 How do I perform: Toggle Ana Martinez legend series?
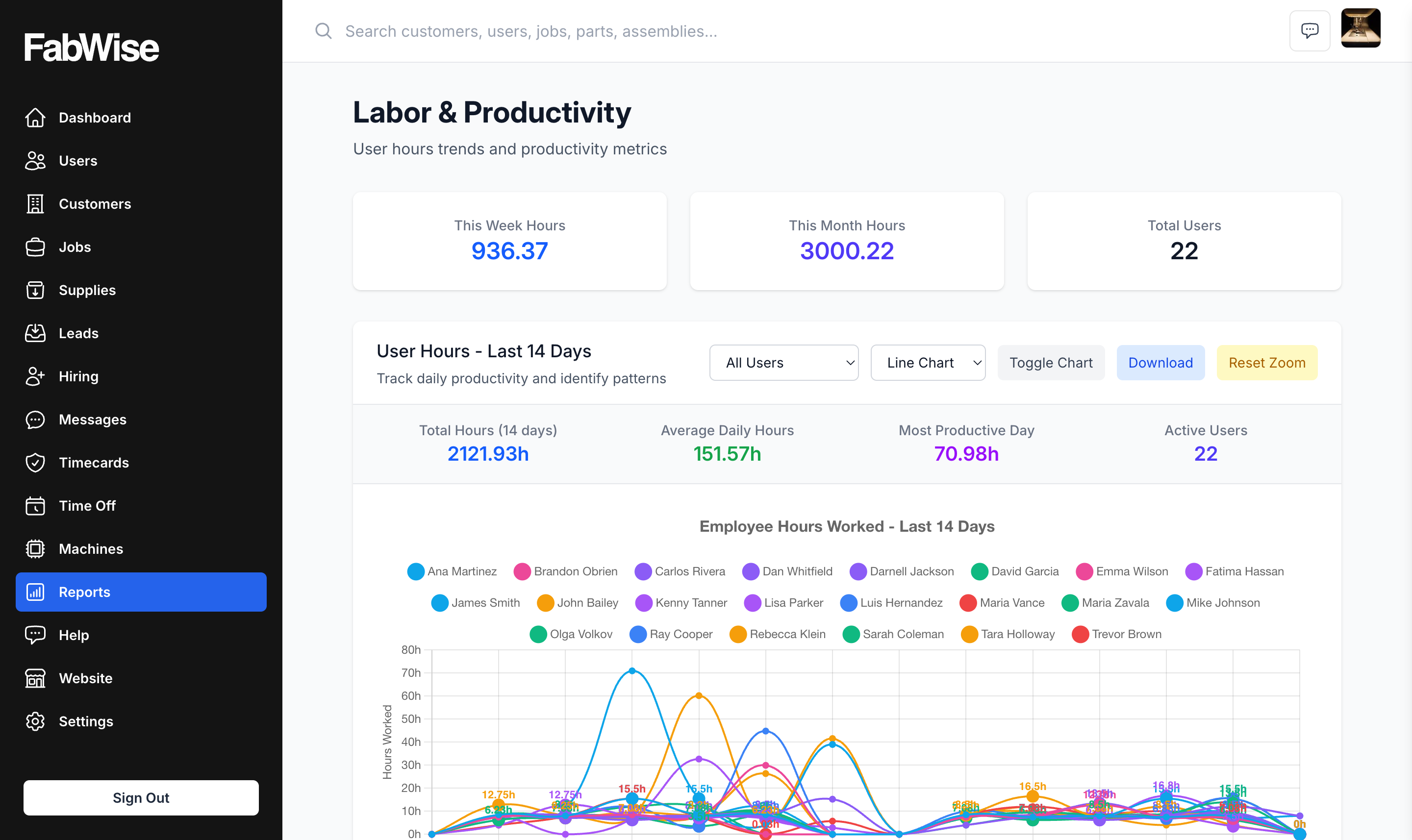(452, 571)
